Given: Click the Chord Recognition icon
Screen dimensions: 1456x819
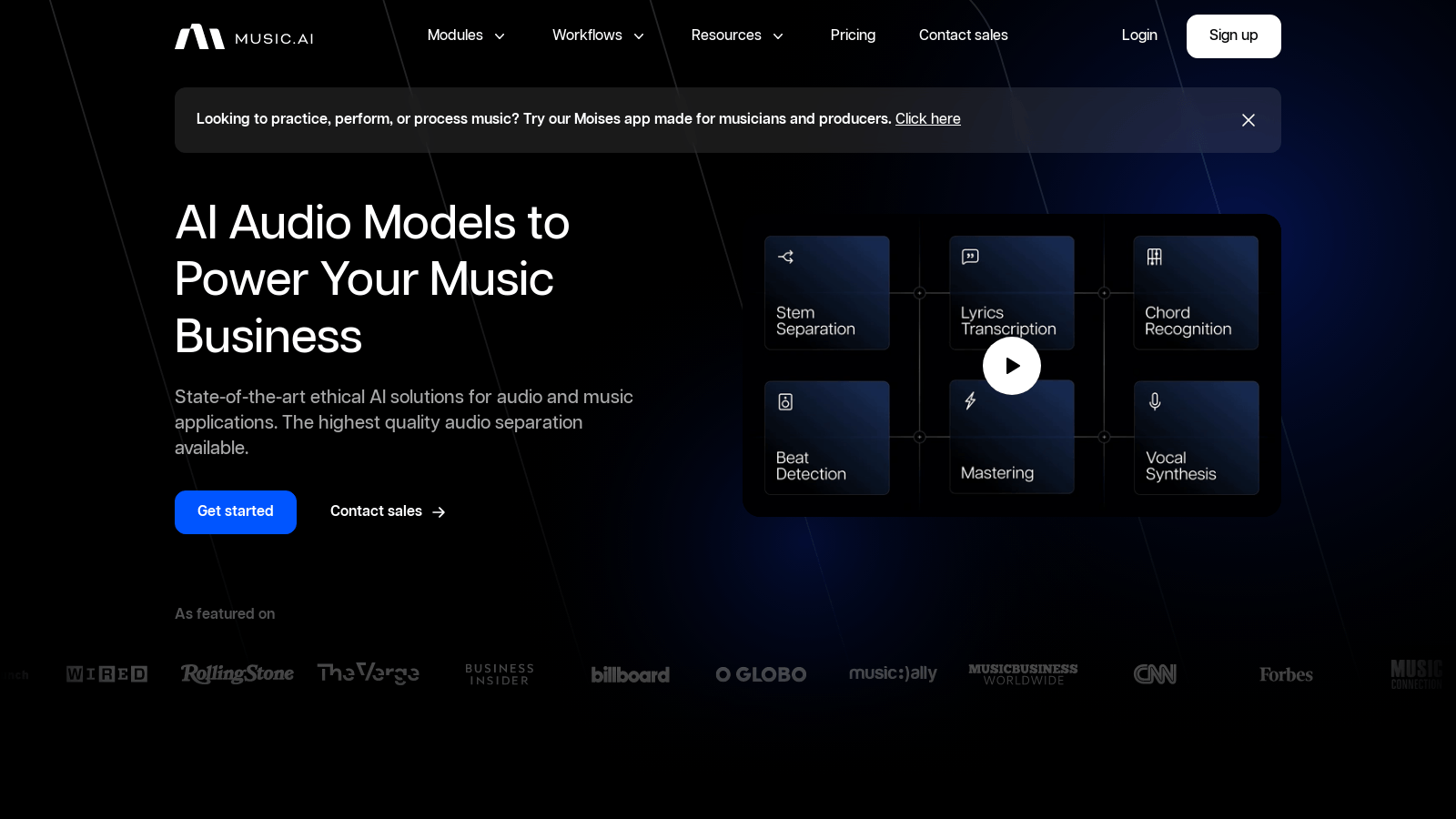Looking at the screenshot, I should click(x=1155, y=257).
